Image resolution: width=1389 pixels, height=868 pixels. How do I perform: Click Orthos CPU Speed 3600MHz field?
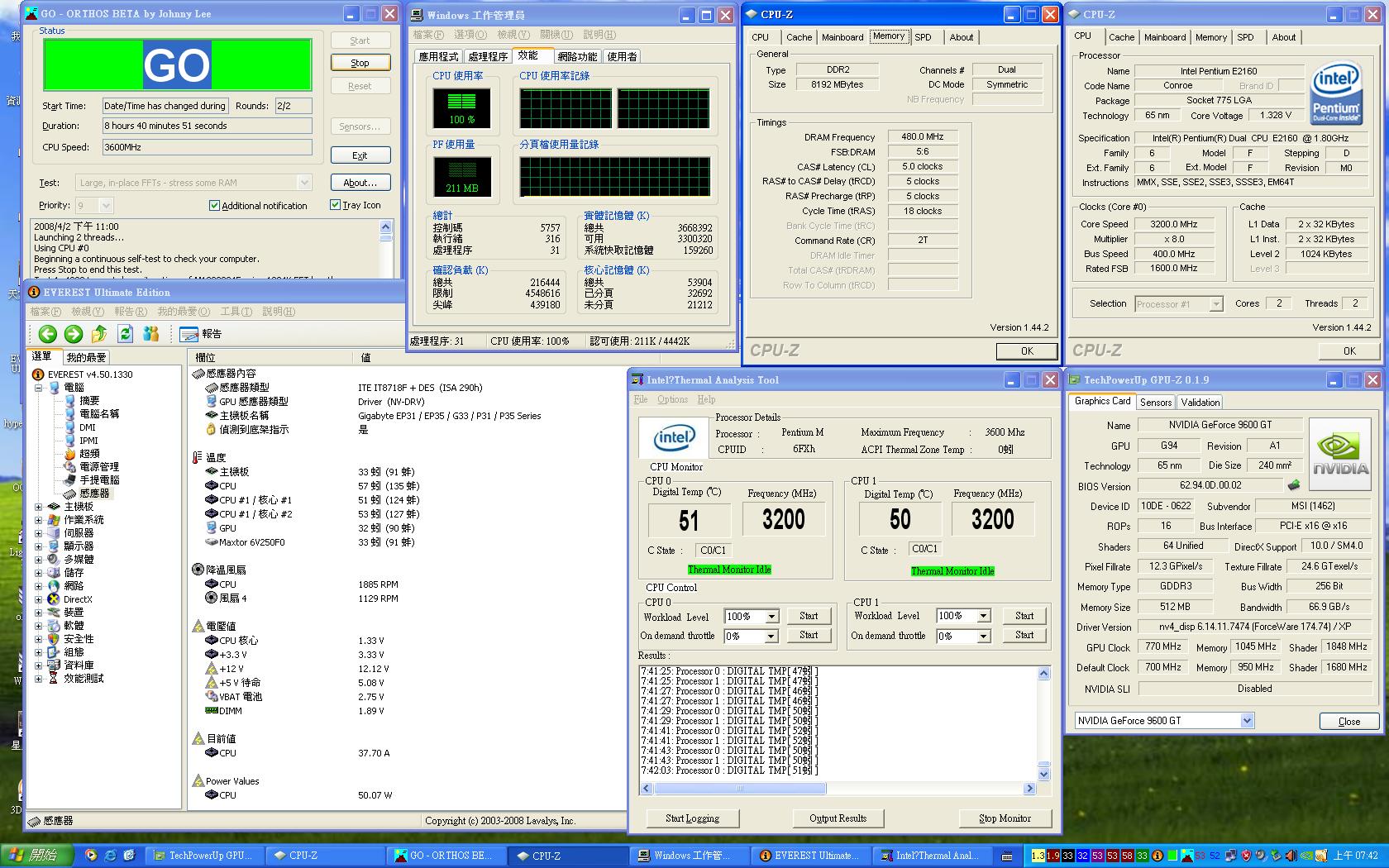[207, 147]
